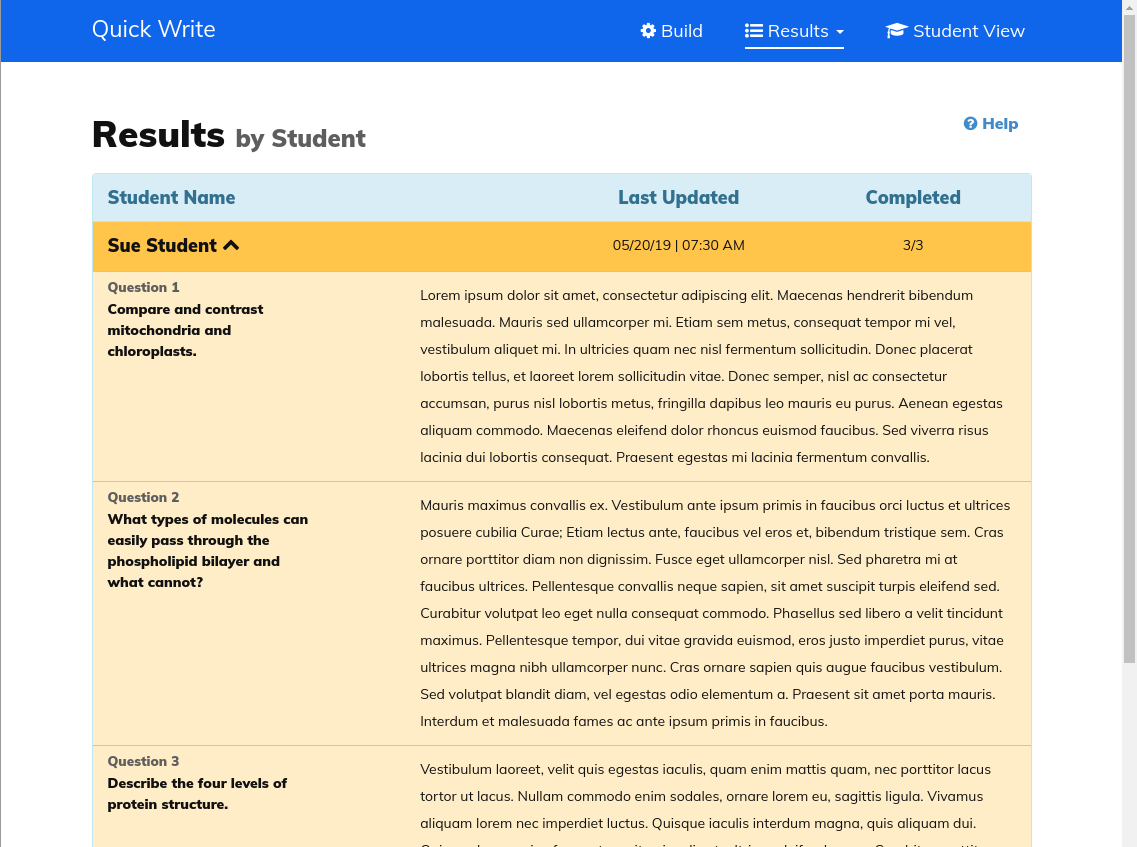Click the question mark Help icon
The height and width of the screenshot is (847, 1137).
click(x=970, y=124)
